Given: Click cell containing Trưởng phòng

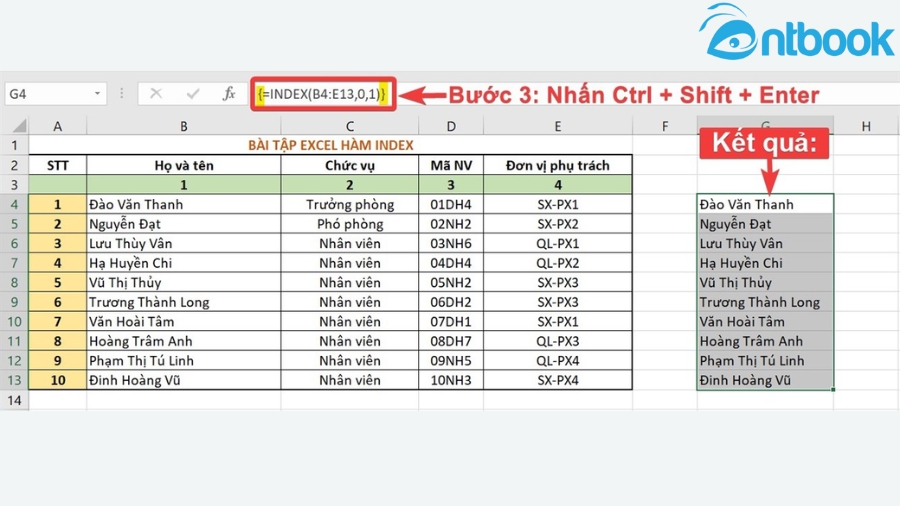Looking at the screenshot, I should tap(350, 204).
